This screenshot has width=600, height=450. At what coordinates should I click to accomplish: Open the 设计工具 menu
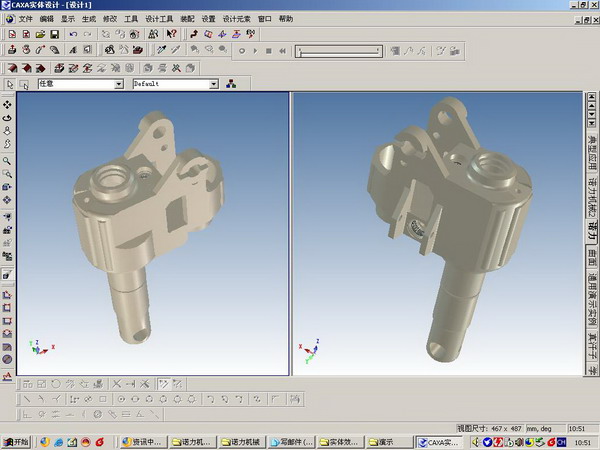tap(159, 19)
